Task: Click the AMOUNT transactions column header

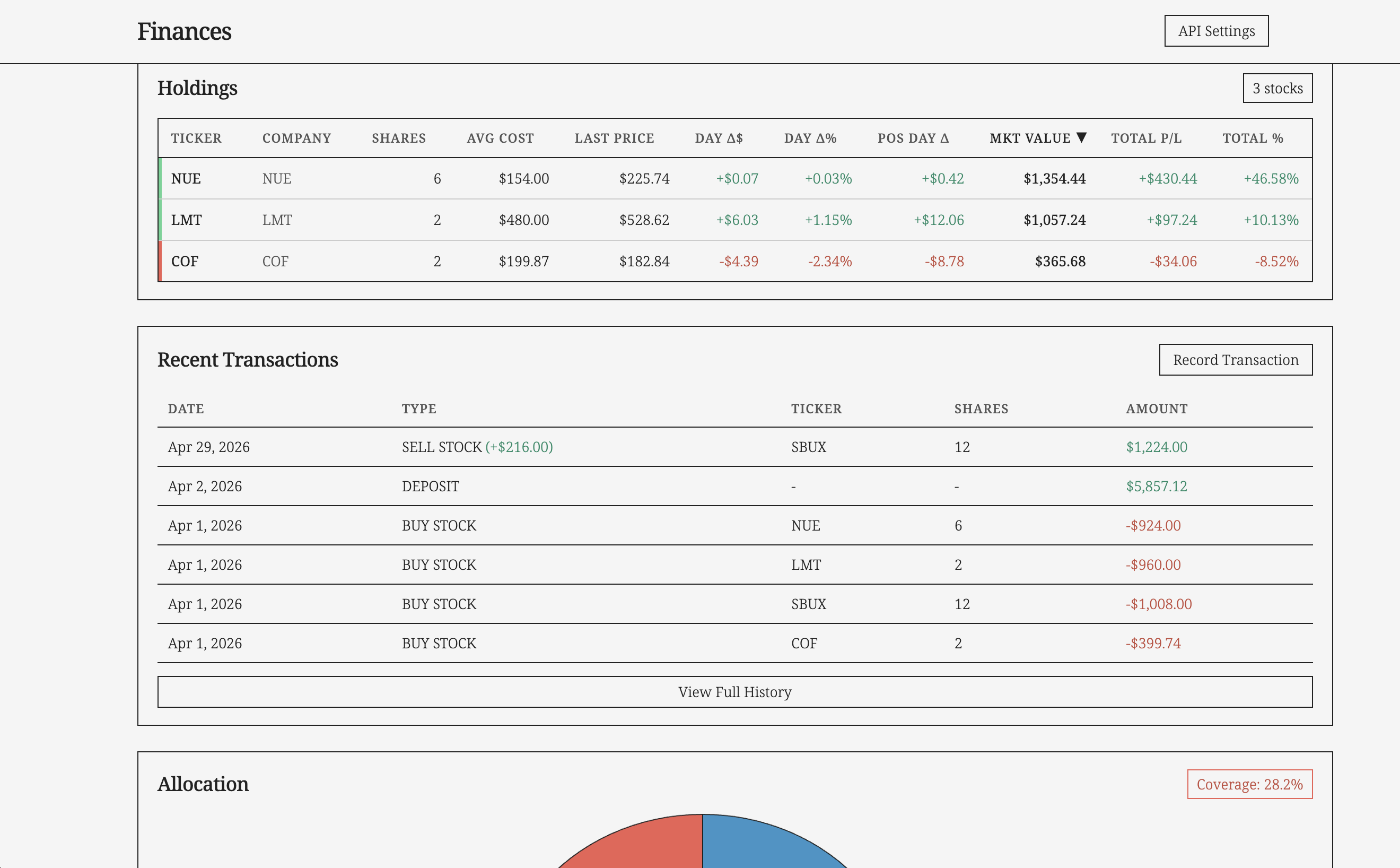Action: [x=1157, y=409]
